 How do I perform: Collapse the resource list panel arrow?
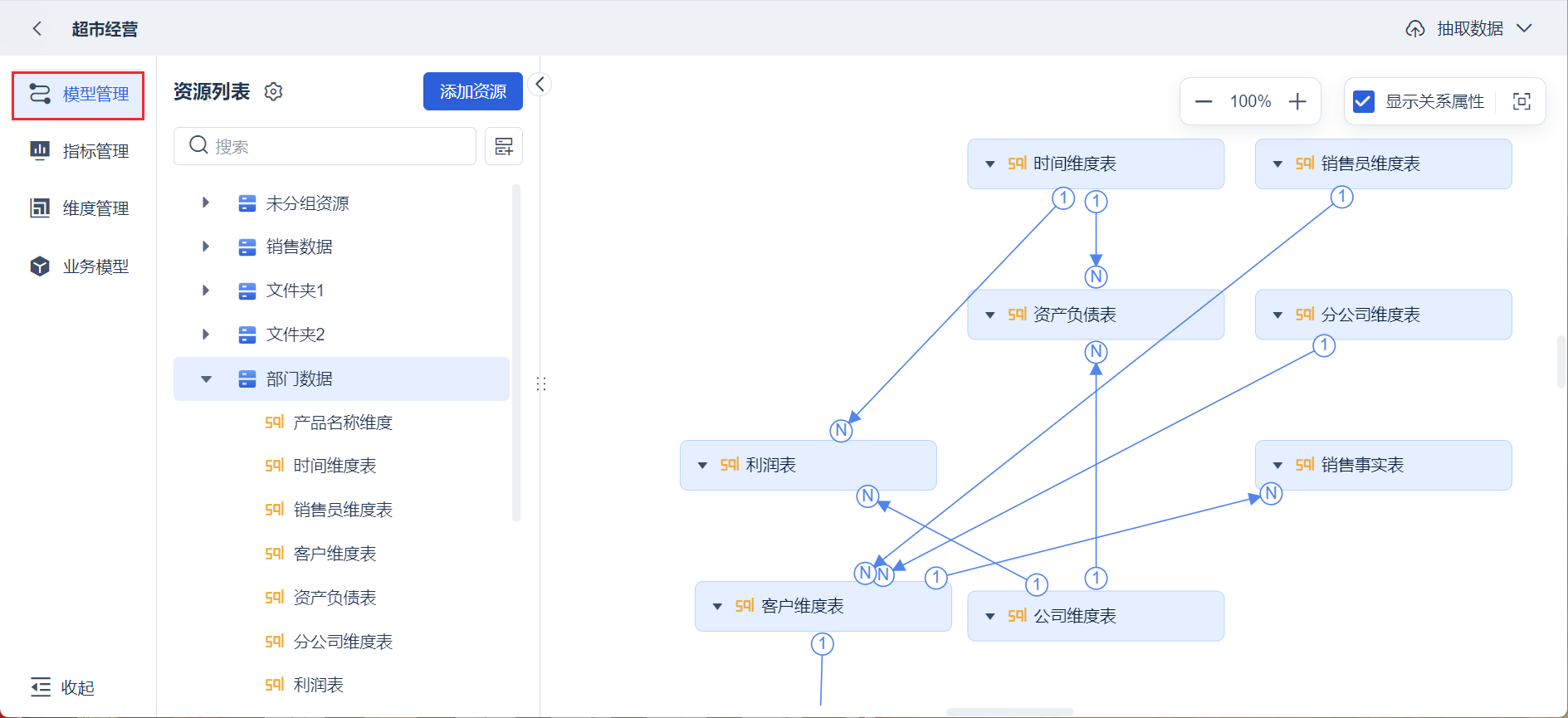click(540, 84)
